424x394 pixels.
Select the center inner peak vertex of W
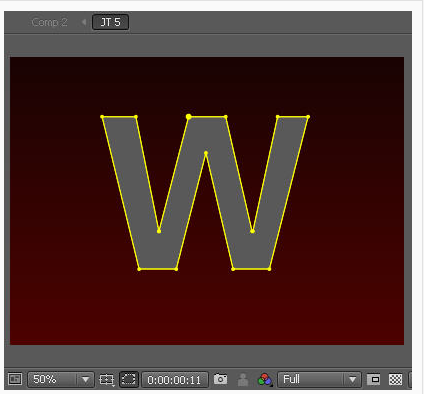pyautogui.click(x=206, y=153)
